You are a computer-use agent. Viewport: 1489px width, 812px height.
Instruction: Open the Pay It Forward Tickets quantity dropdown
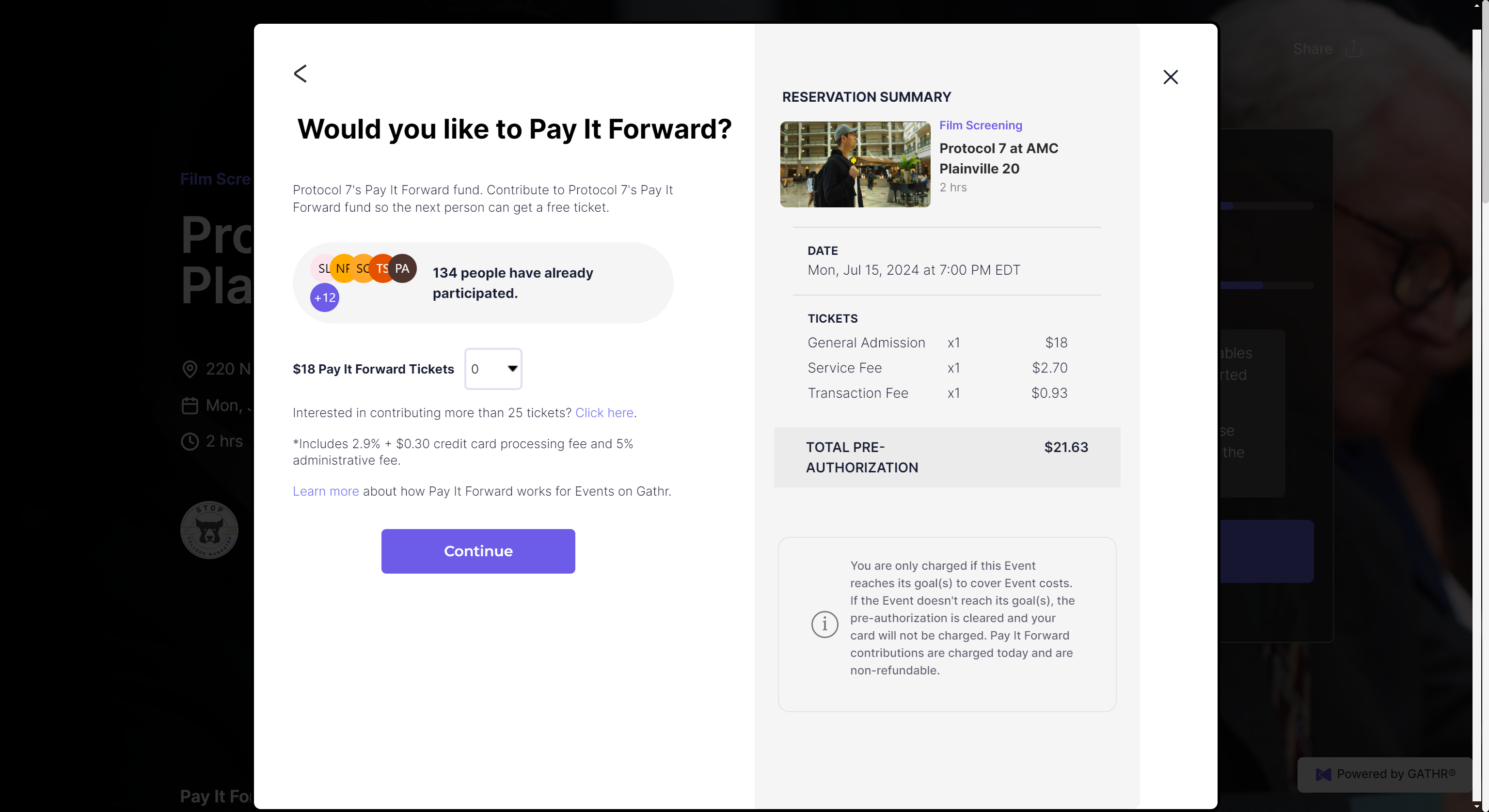[493, 369]
